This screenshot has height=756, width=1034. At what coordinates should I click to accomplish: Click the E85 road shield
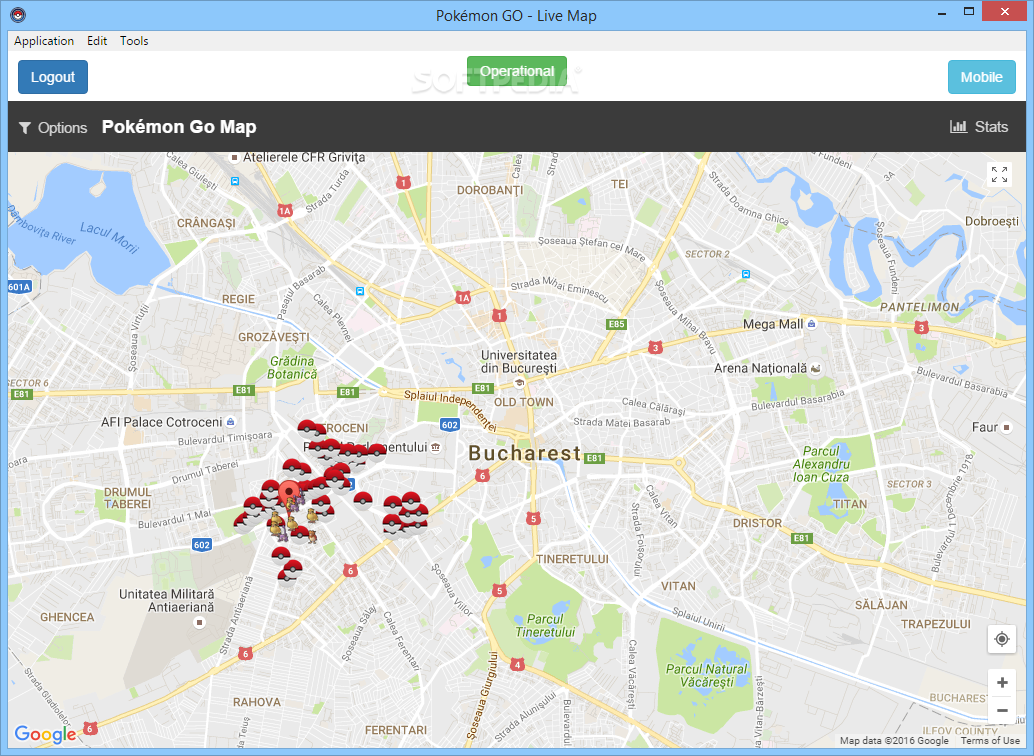[x=617, y=324]
